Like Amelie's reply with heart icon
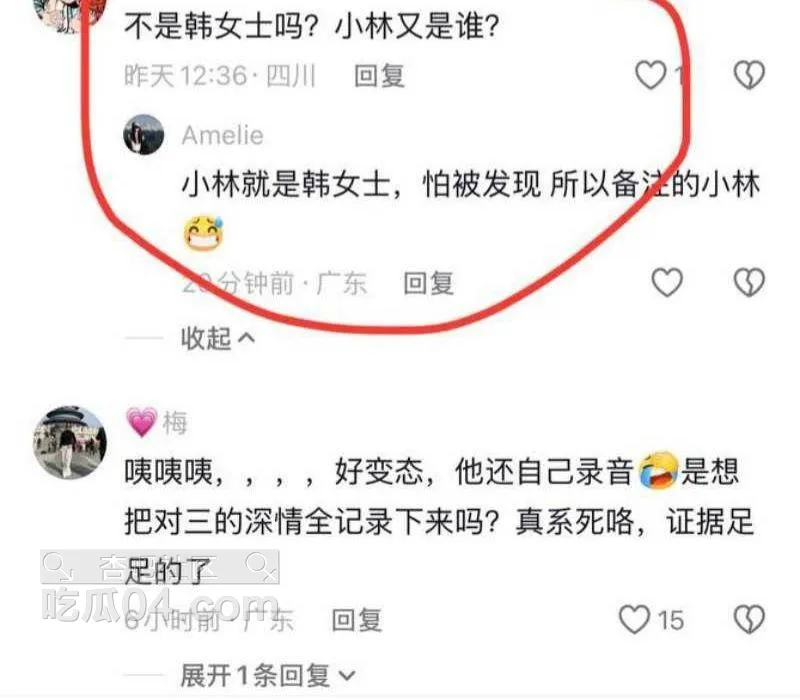 click(x=667, y=282)
